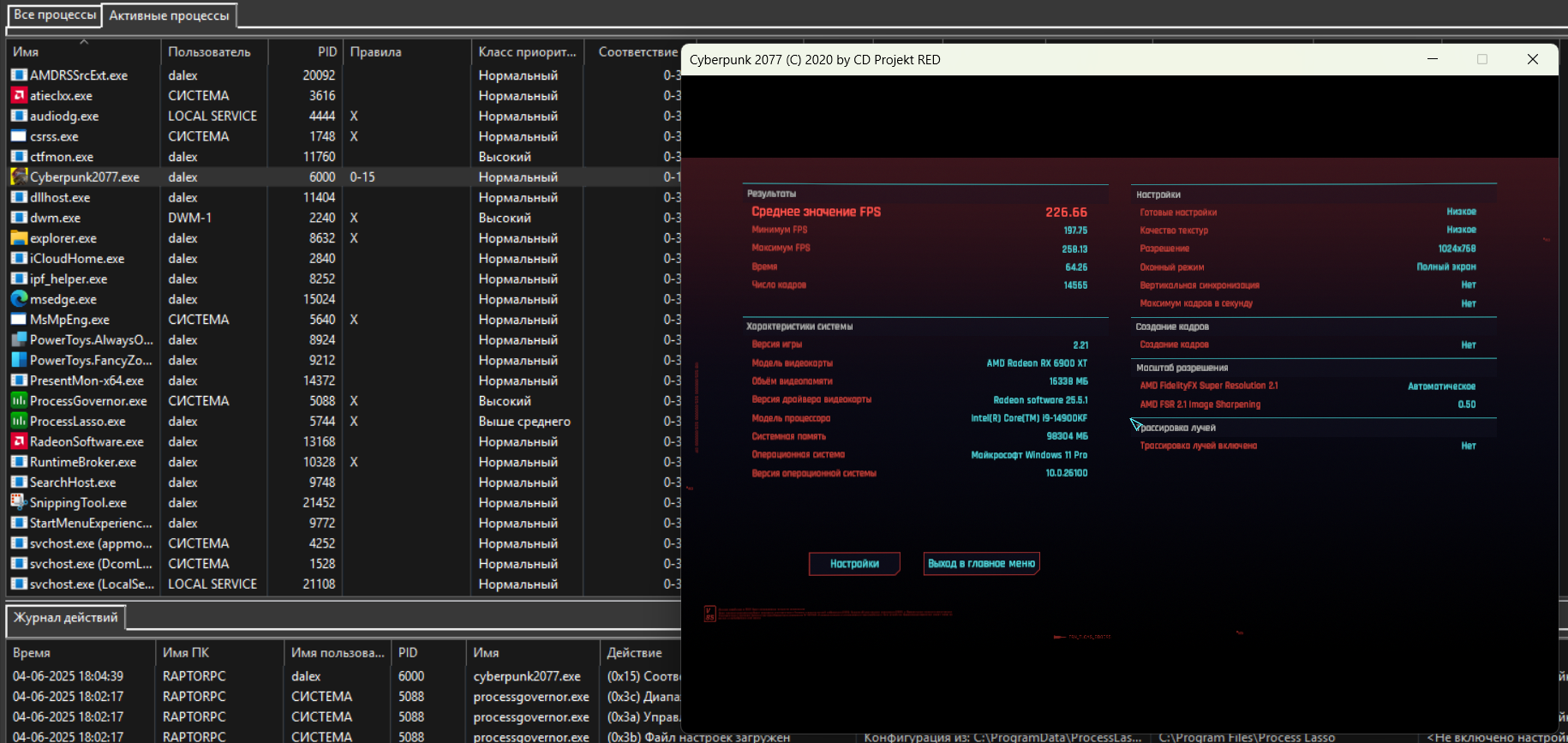Click the 'Intel(R) Core(TM) i9-14900KF' value
1568x743 pixels.
1029,418
